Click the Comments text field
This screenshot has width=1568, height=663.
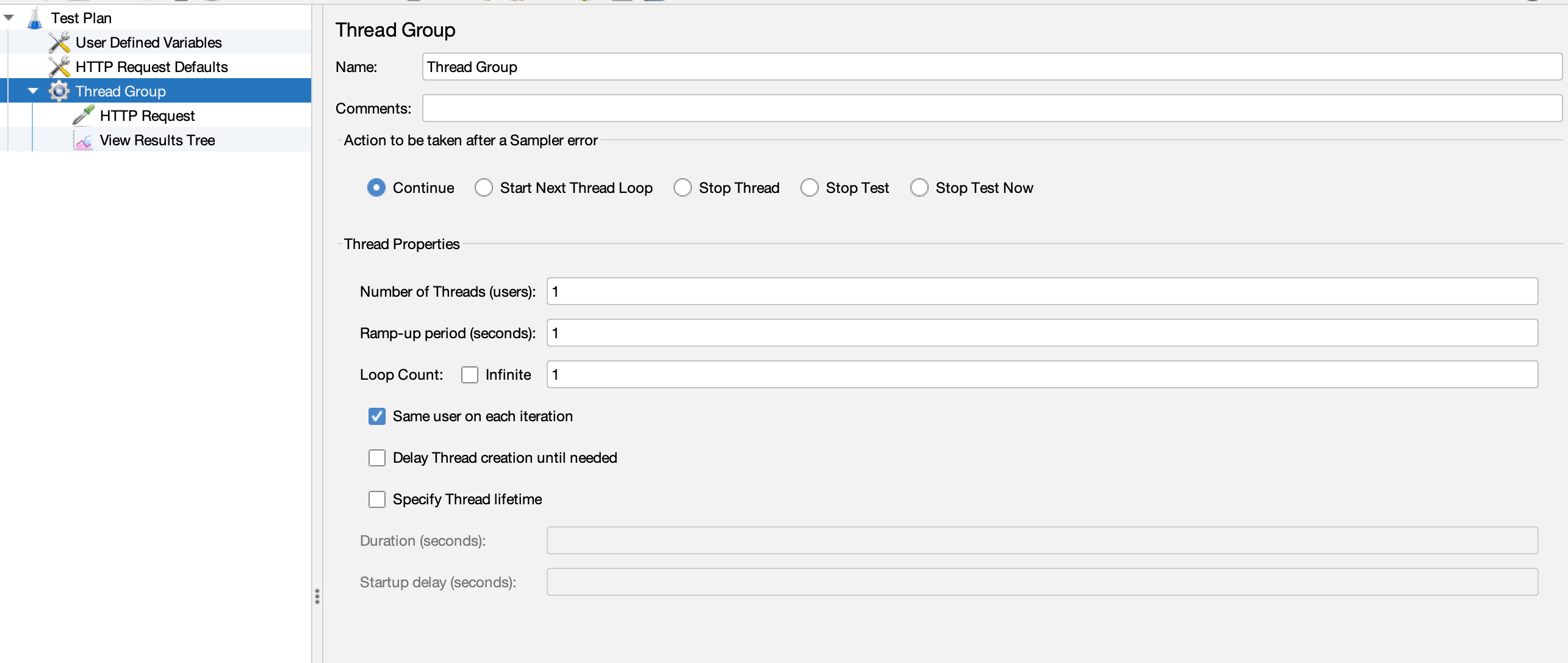(991, 109)
